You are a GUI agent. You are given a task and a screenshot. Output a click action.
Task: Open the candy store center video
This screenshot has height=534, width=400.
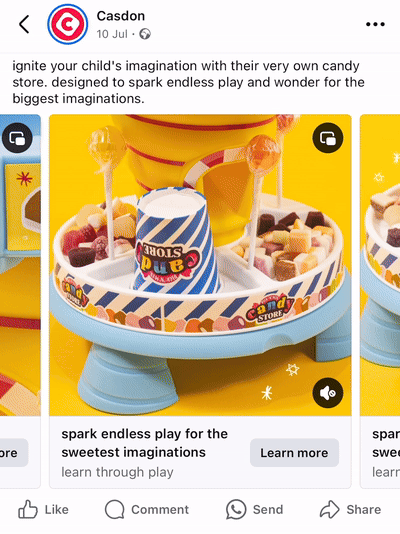[200, 265]
